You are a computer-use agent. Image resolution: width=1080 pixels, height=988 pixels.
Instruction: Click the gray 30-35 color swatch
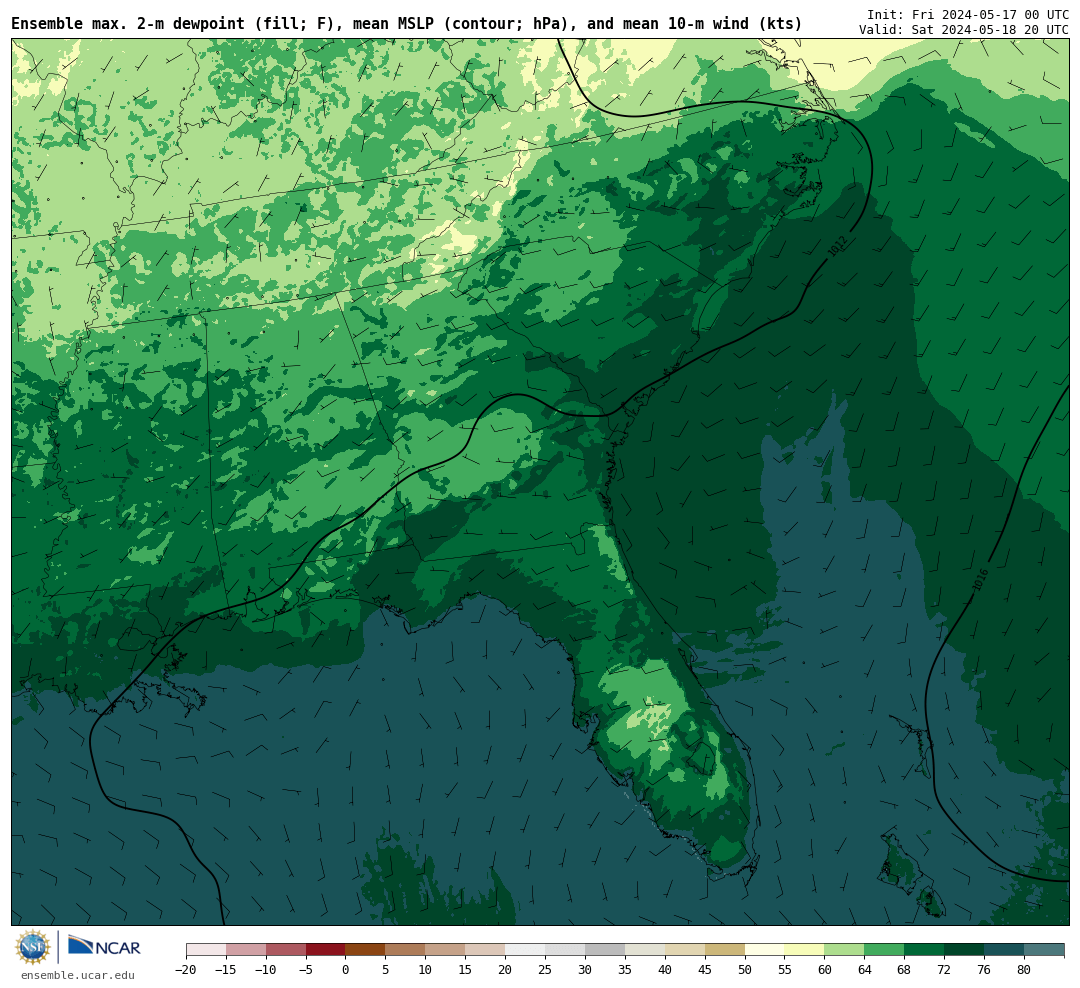tap(605, 950)
